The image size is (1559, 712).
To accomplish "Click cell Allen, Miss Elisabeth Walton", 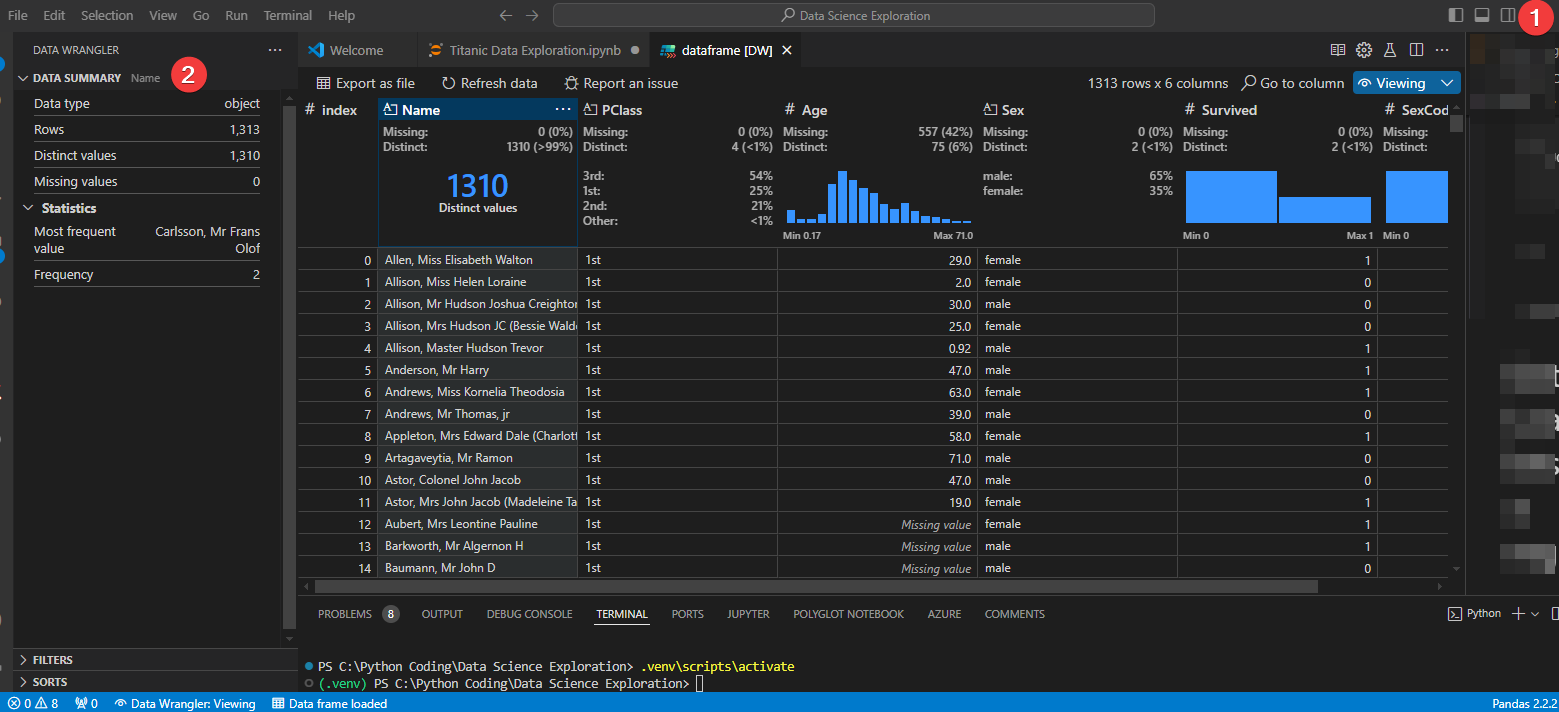I will pos(478,260).
